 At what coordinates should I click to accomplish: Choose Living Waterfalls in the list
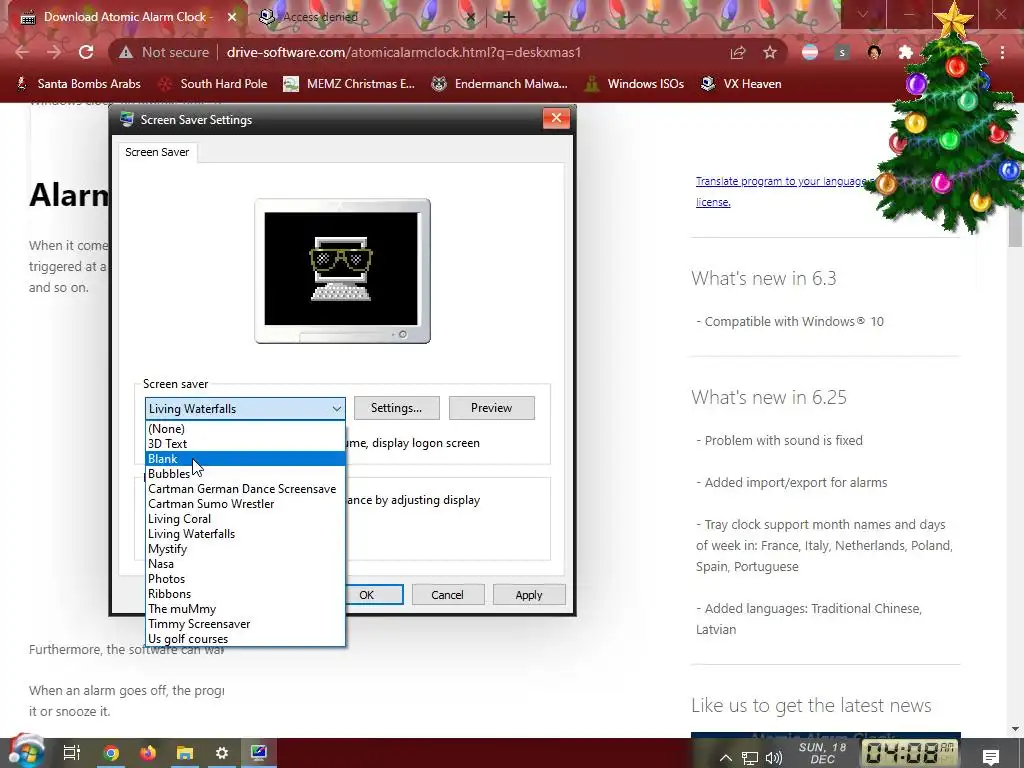point(245,534)
